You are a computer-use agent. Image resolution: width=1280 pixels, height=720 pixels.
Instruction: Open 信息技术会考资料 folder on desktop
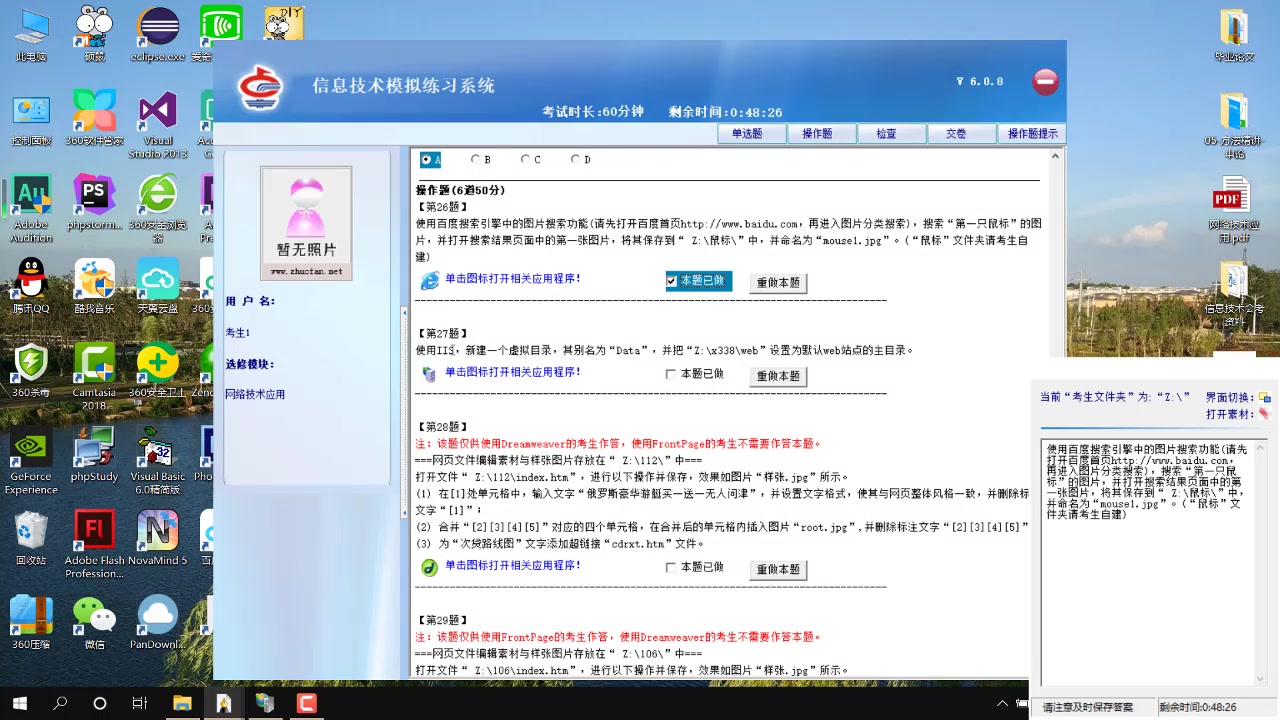tap(1234, 295)
